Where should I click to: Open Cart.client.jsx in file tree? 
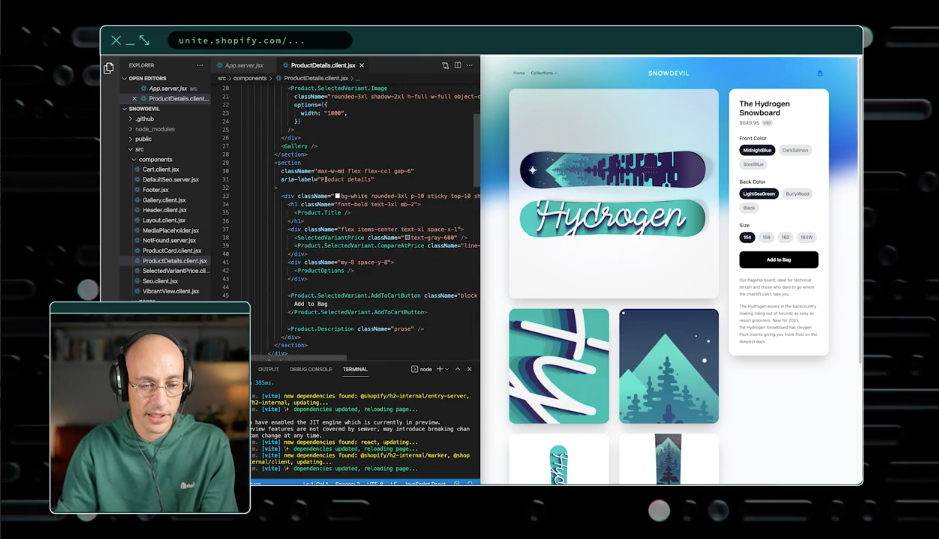160,169
